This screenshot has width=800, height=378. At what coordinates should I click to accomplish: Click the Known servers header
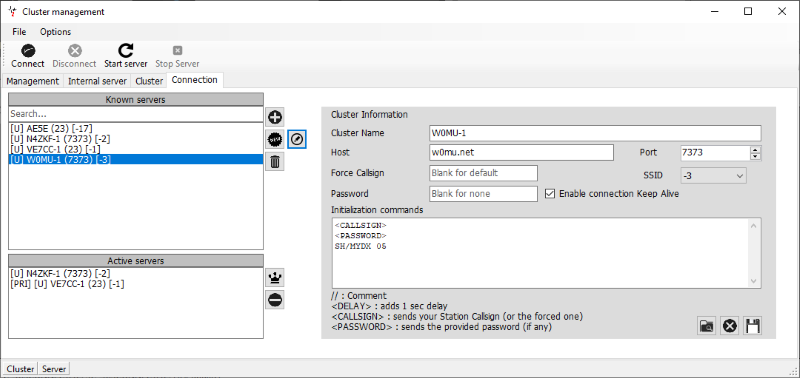pyautogui.click(x=136, y=99)
